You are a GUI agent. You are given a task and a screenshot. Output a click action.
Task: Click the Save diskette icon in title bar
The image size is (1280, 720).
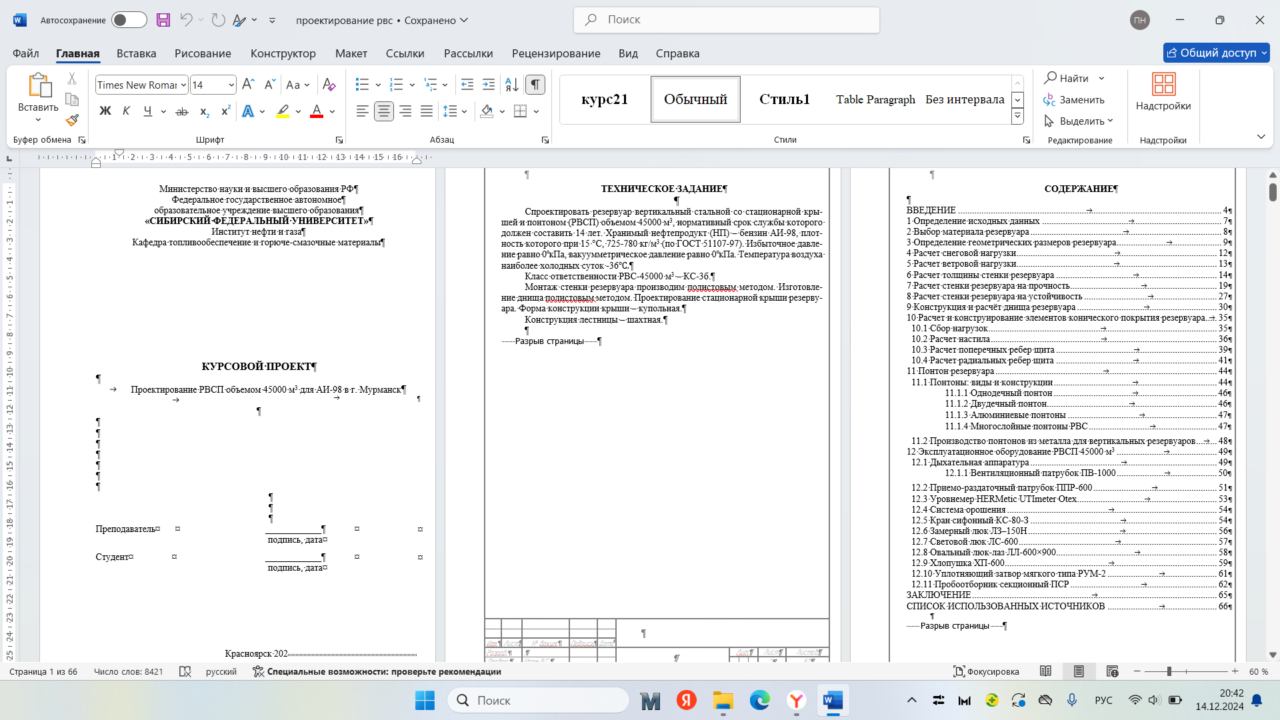165,20
